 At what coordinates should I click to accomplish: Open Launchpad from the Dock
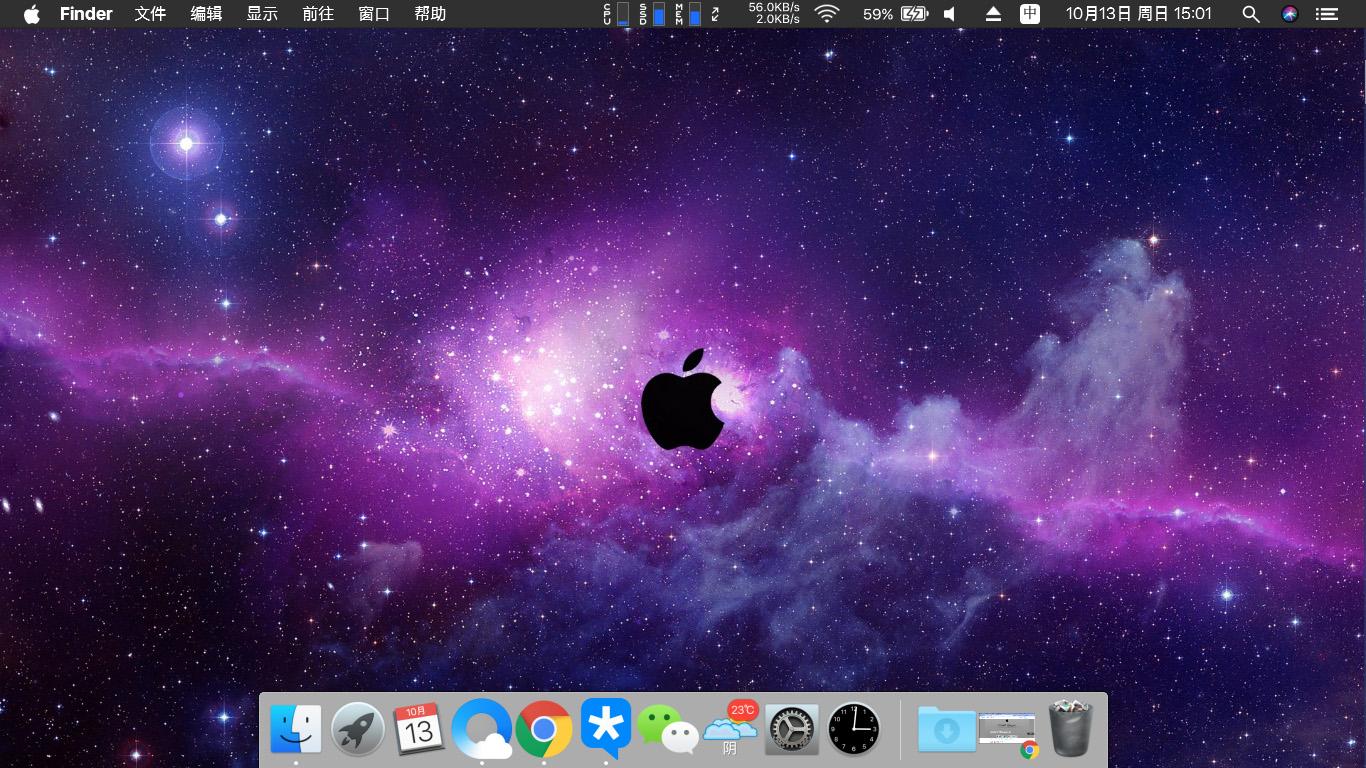tap(358, 730)
